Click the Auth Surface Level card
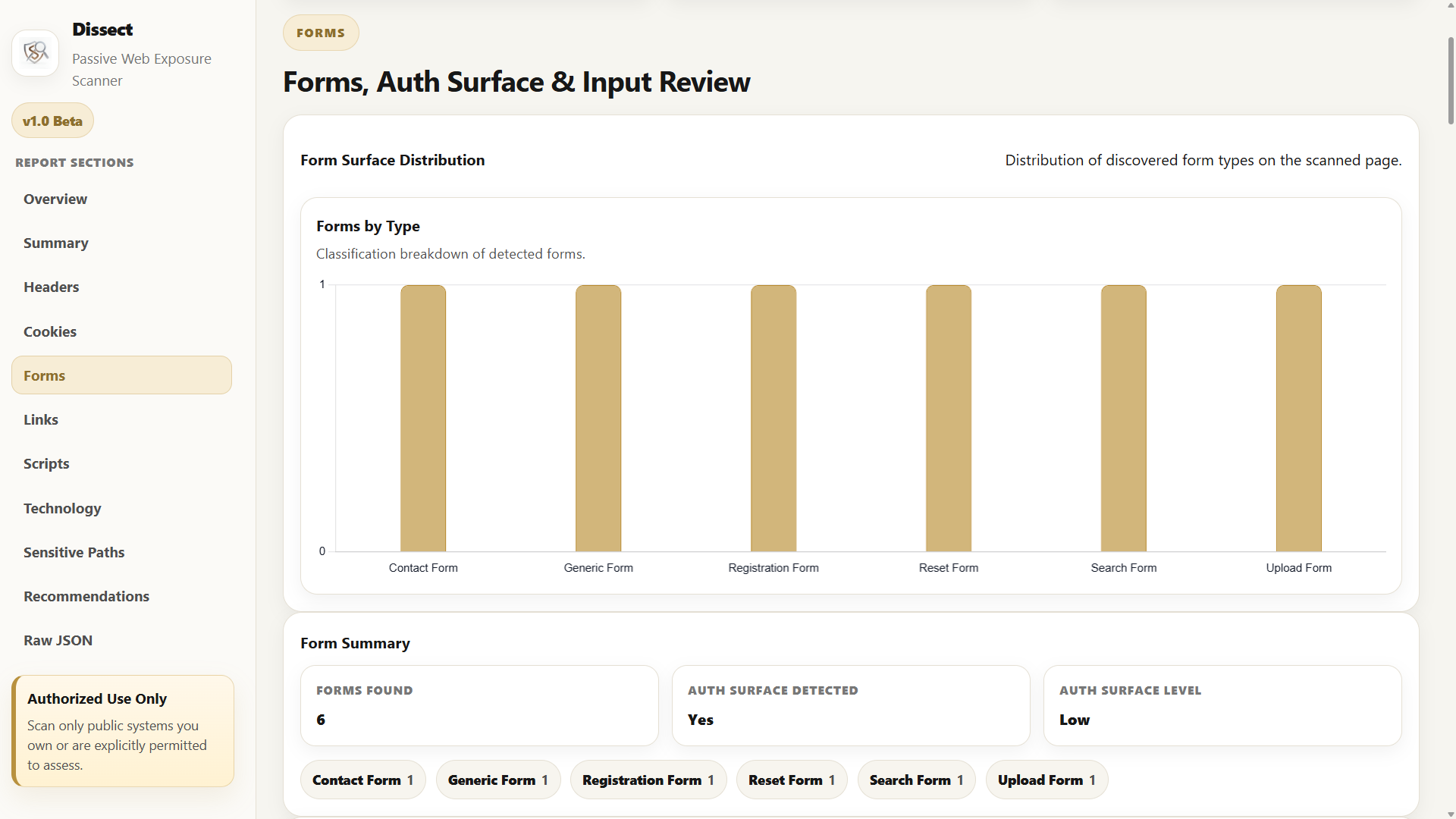Screen dimensions: 1456x819 click(1222, 705)
